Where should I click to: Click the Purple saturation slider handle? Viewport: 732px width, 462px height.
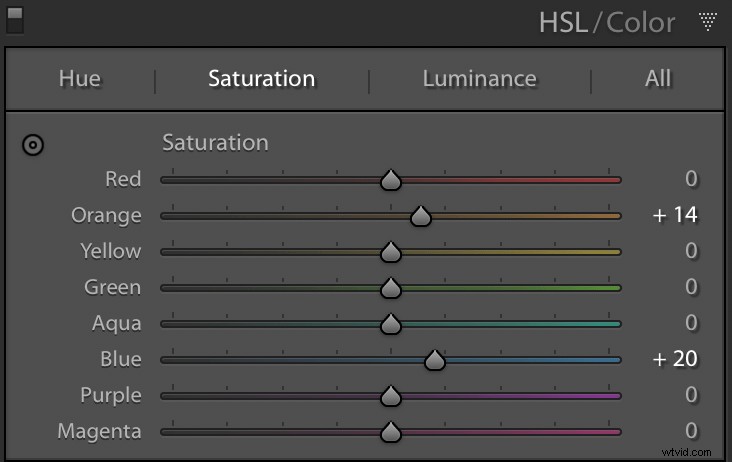coord(391,396)
